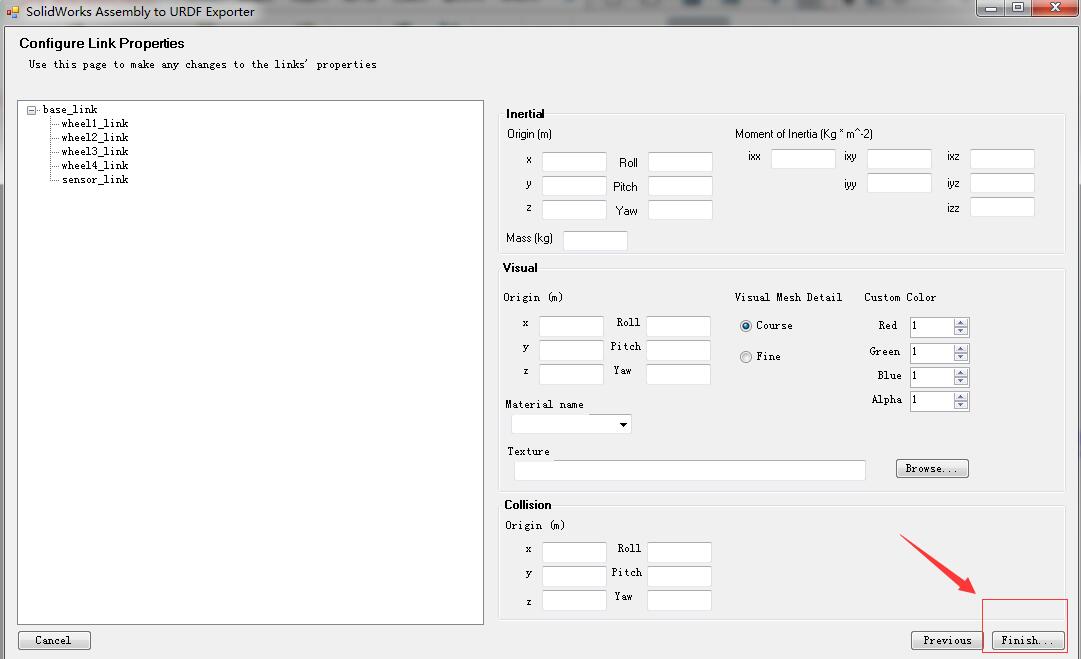Click the iyy moment of inertia field
Viewport: 1081px width, 659px height.
point(900,183)
